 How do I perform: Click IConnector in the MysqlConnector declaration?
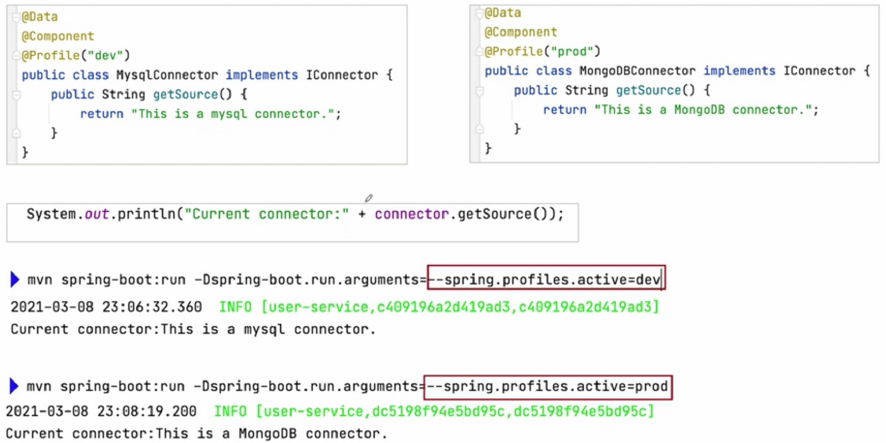tap(341, 75)
